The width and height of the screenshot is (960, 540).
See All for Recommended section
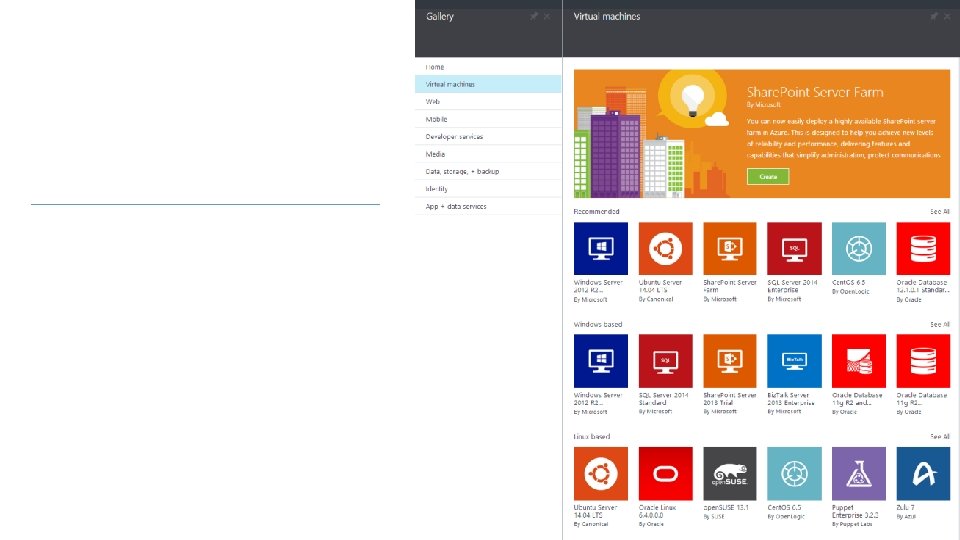click(940, 212)
